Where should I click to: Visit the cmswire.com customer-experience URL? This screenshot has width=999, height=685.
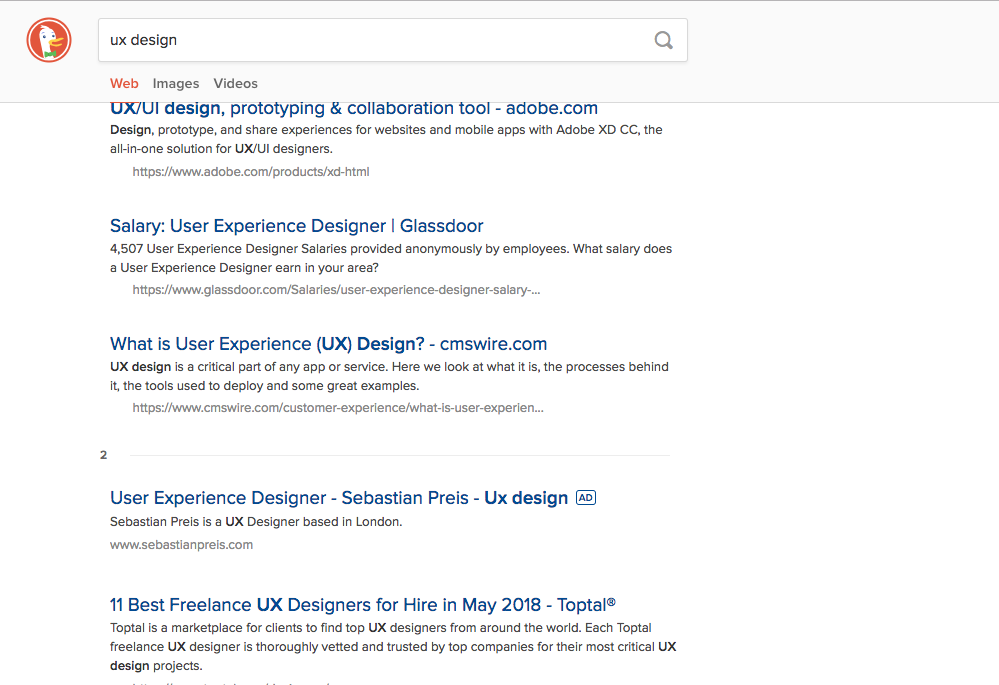point(338,408)
